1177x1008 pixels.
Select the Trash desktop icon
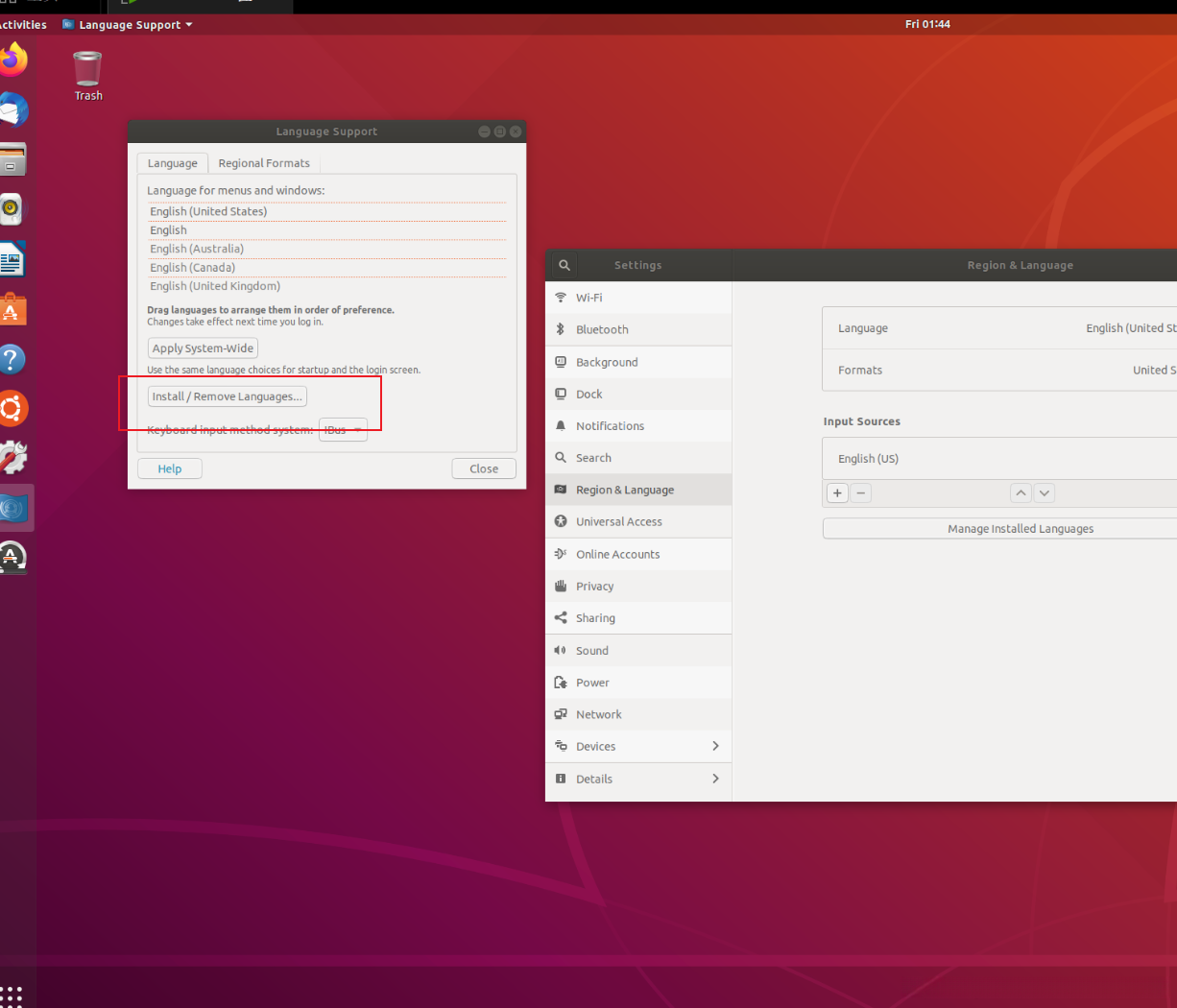click(x=87, y=76)
